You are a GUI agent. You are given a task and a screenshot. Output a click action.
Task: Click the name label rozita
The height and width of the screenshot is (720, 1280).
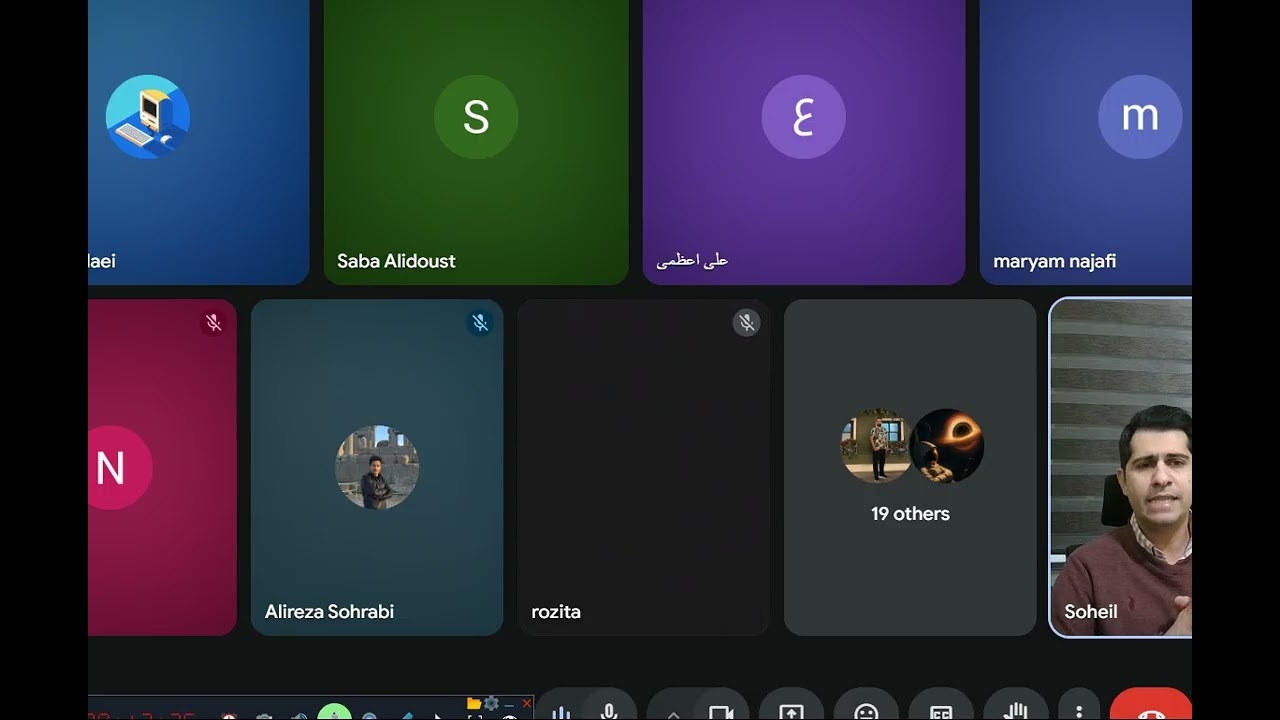point(556,611)
